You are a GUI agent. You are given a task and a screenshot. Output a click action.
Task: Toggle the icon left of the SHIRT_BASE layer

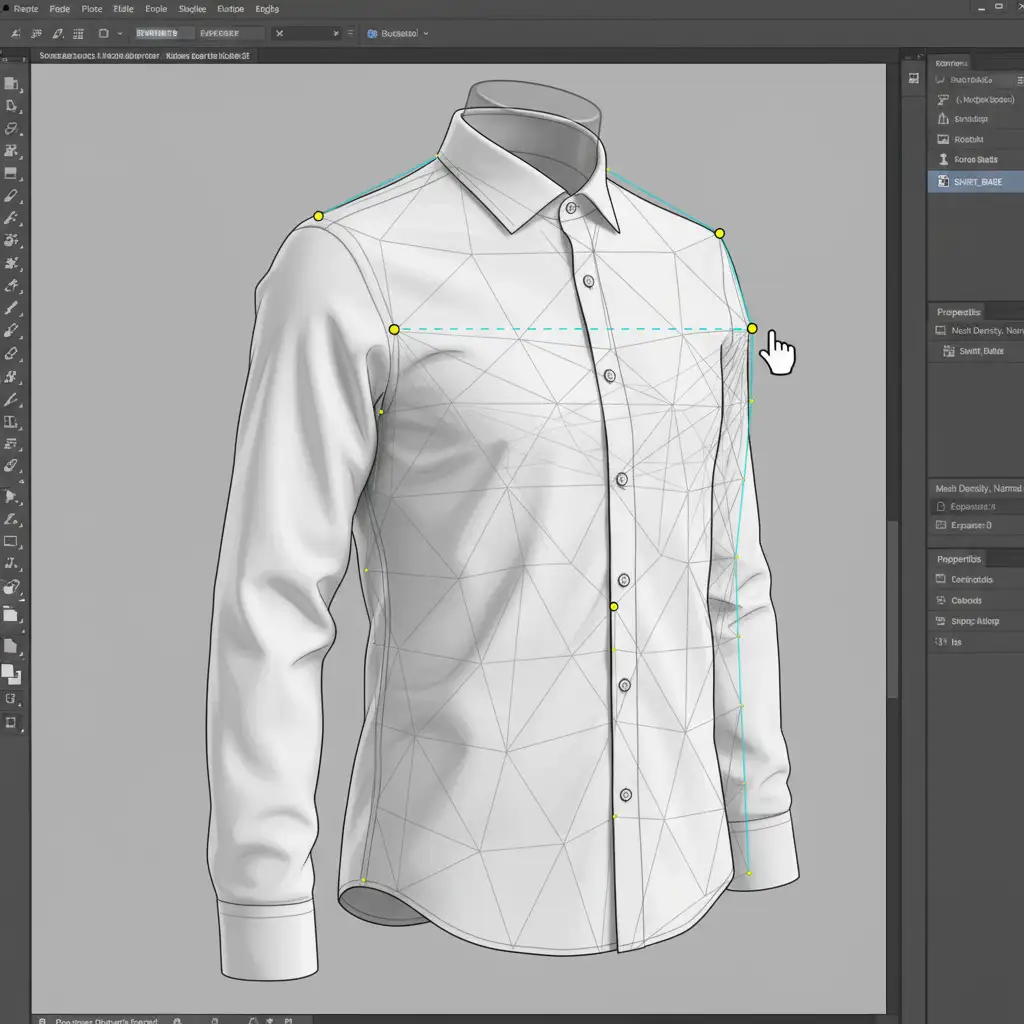[942, 181]
